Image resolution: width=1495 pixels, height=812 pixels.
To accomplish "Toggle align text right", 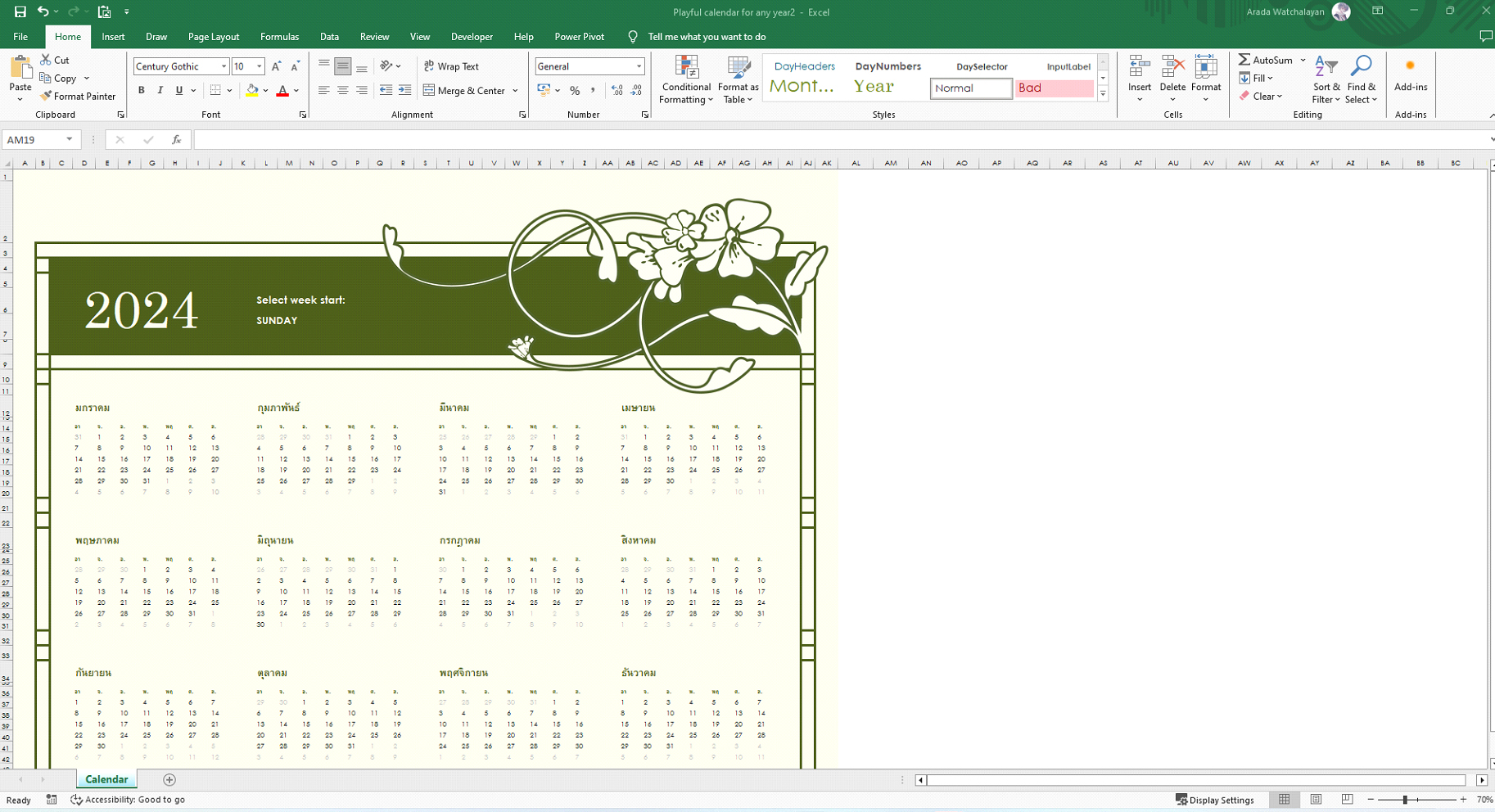I will (x=362, y=90).
